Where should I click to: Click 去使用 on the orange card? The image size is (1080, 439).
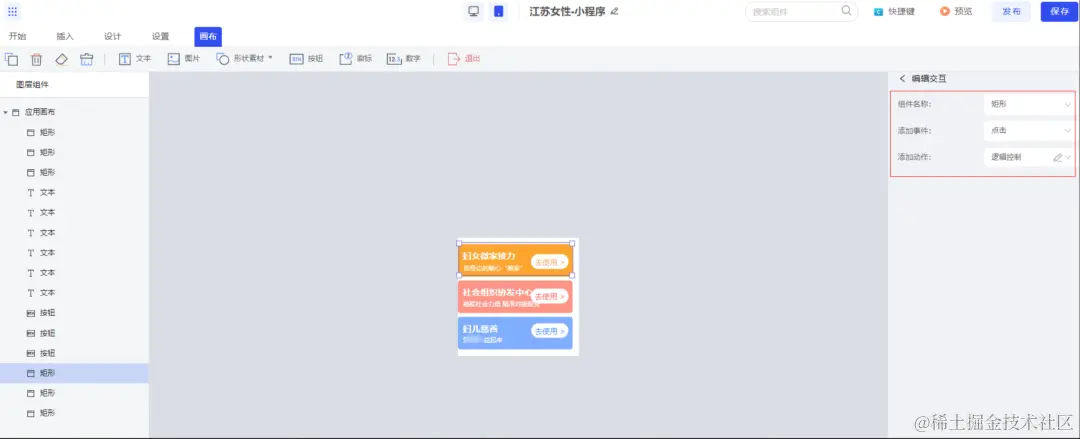[550, 262]
